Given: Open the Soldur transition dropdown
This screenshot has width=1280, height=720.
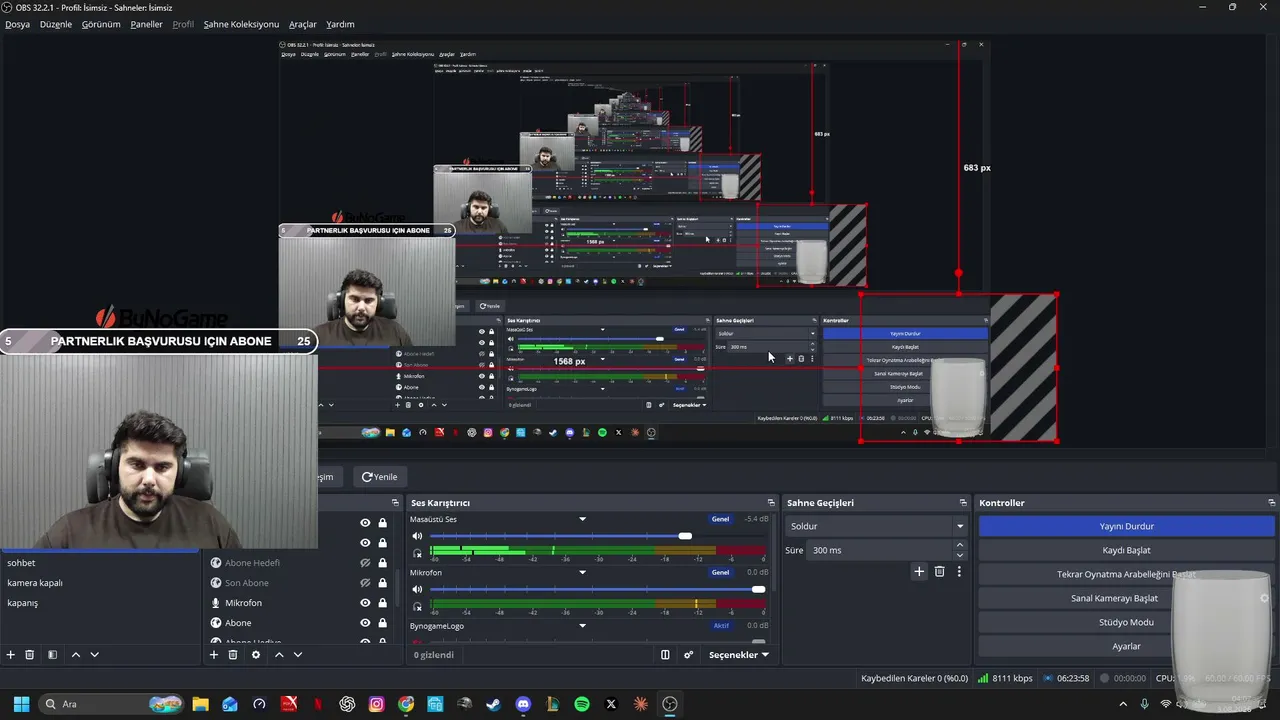Looking at the screenshot, I should [x=876, y=526].
